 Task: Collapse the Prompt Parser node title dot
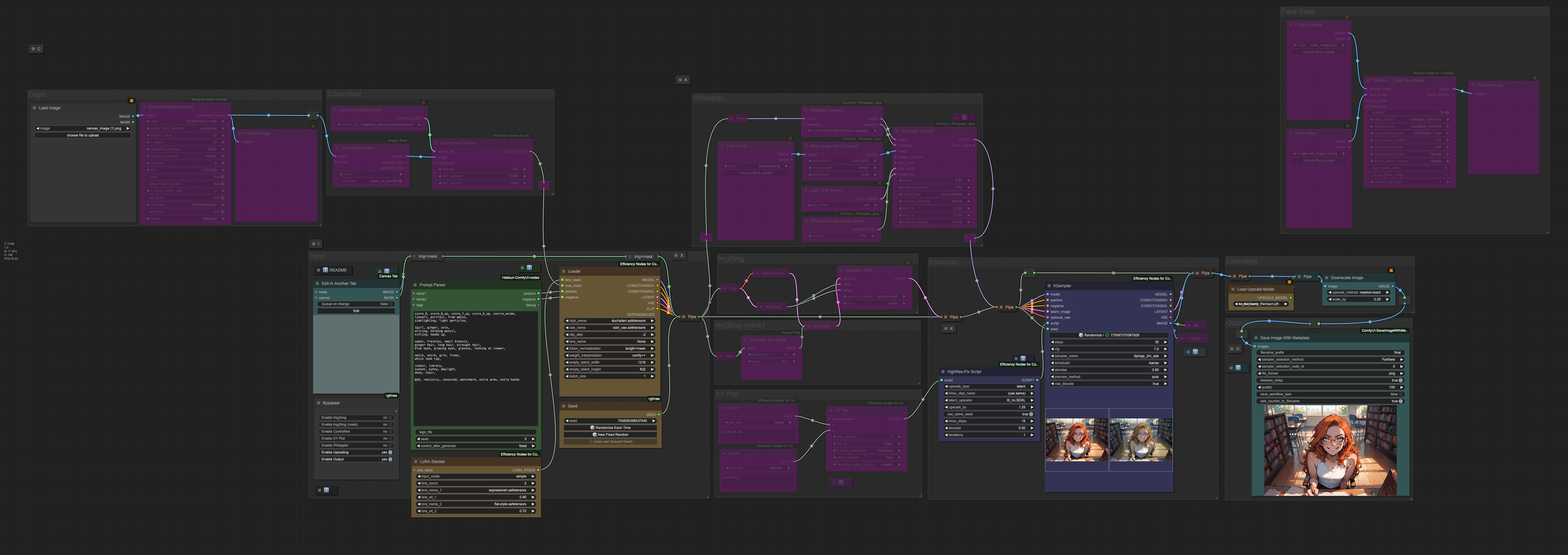[x=415, y=285]
